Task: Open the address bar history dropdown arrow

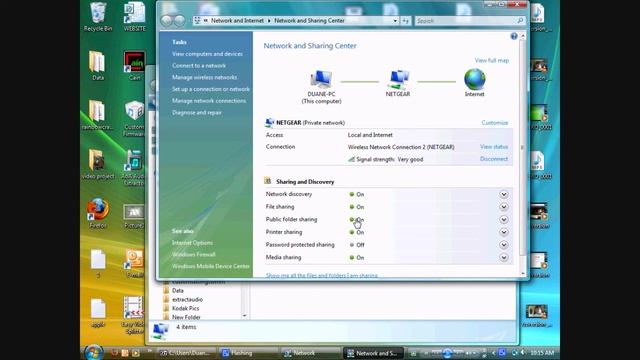Action: tap(395, 21)
